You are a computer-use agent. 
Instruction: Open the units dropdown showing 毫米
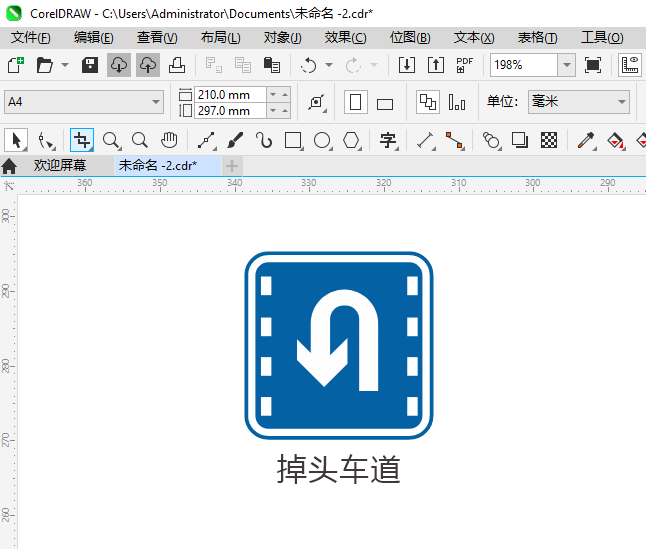click(x=579, y=102)
